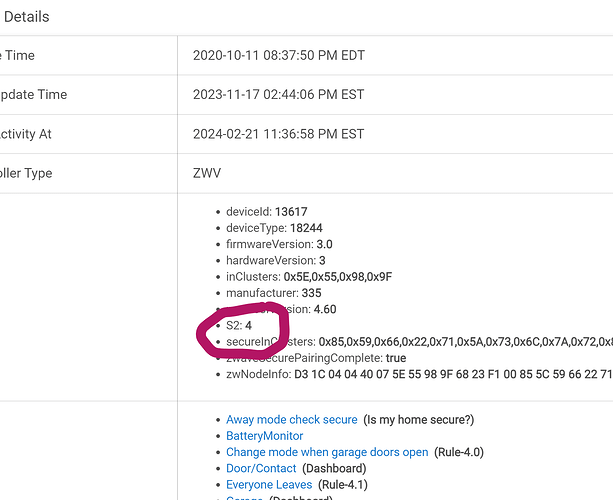
Task: Click the protocol version 4.60 value
Action: [325, 309]
